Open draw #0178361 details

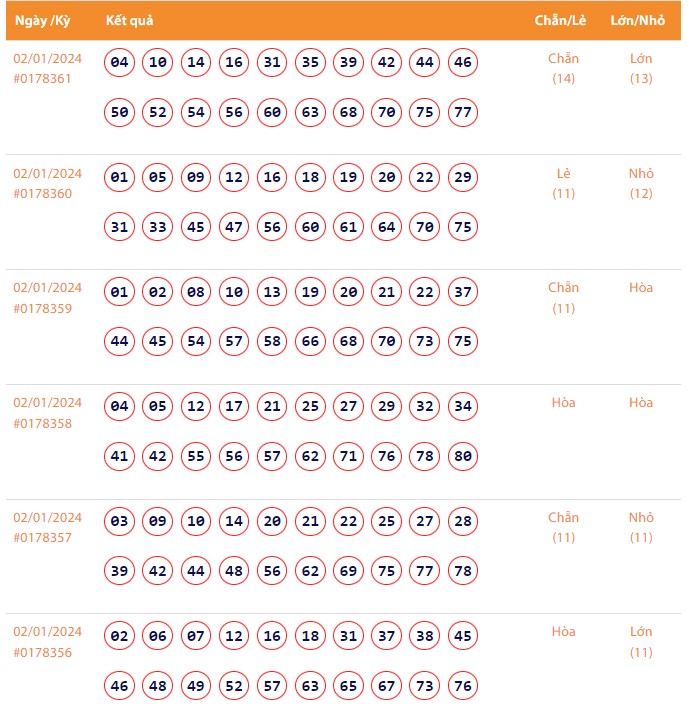(x=42, y=78)
